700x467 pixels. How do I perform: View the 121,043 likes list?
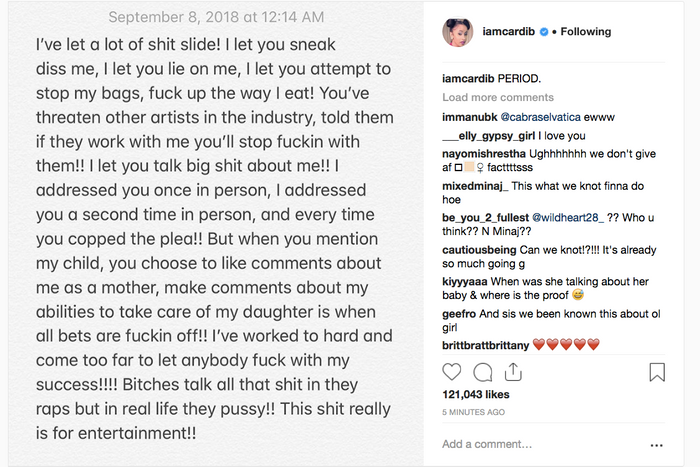tap(477, 396)
